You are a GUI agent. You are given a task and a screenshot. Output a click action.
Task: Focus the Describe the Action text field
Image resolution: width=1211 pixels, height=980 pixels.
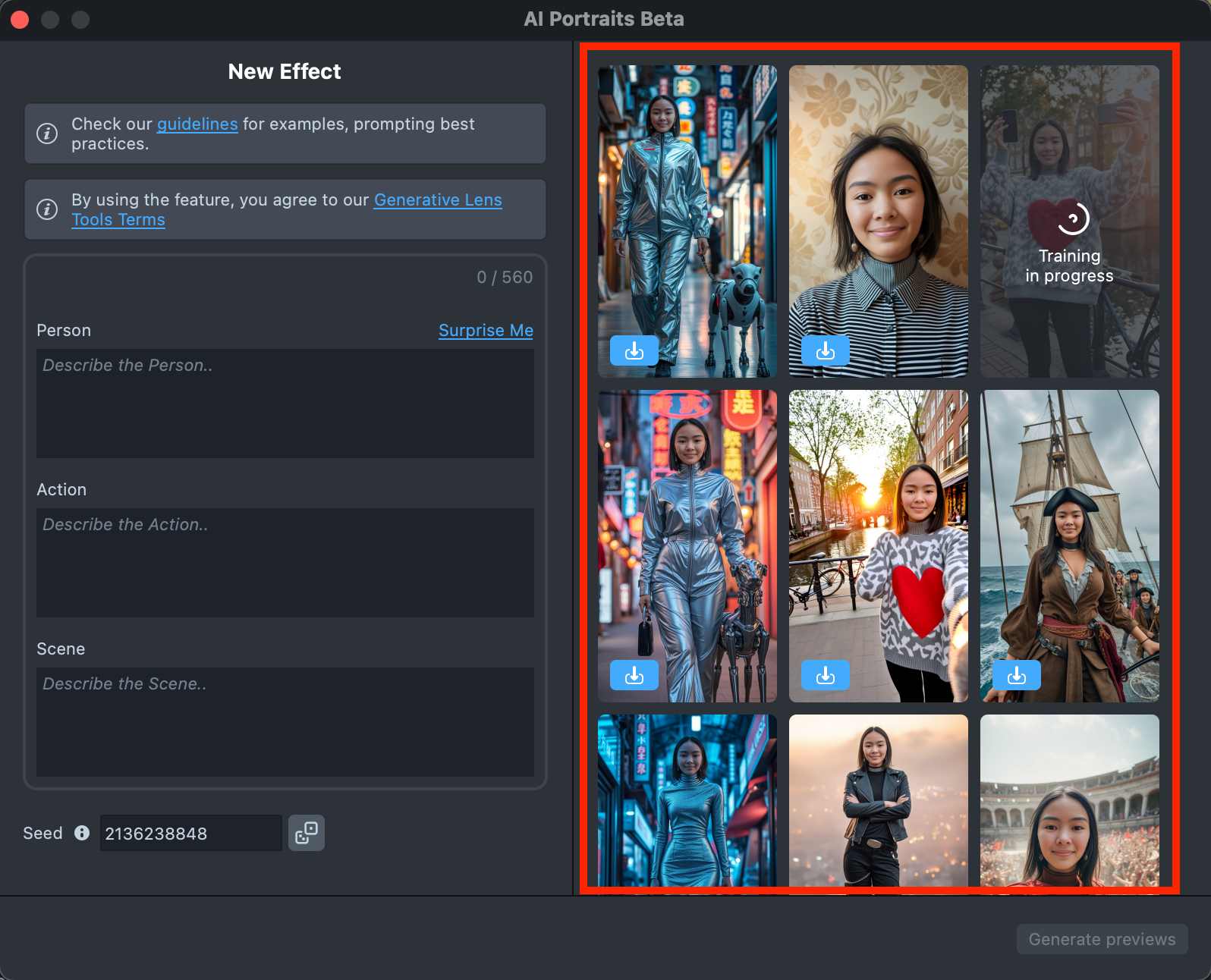285,563
